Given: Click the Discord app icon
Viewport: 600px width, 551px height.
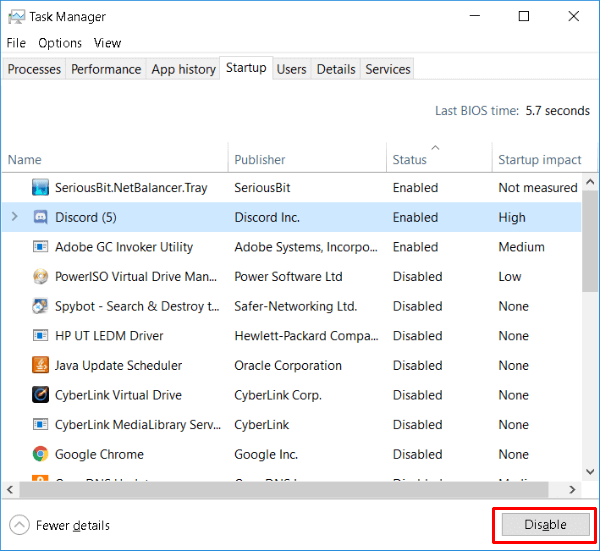Looking at the screenshot, I should click(x=40, y=217).
